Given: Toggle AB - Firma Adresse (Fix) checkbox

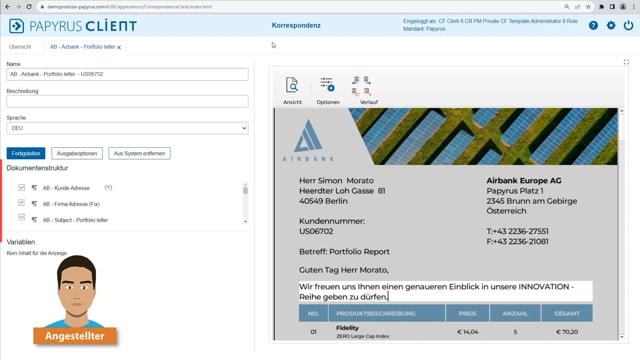Looking at the screenshot, I should [x=22, y=203].
